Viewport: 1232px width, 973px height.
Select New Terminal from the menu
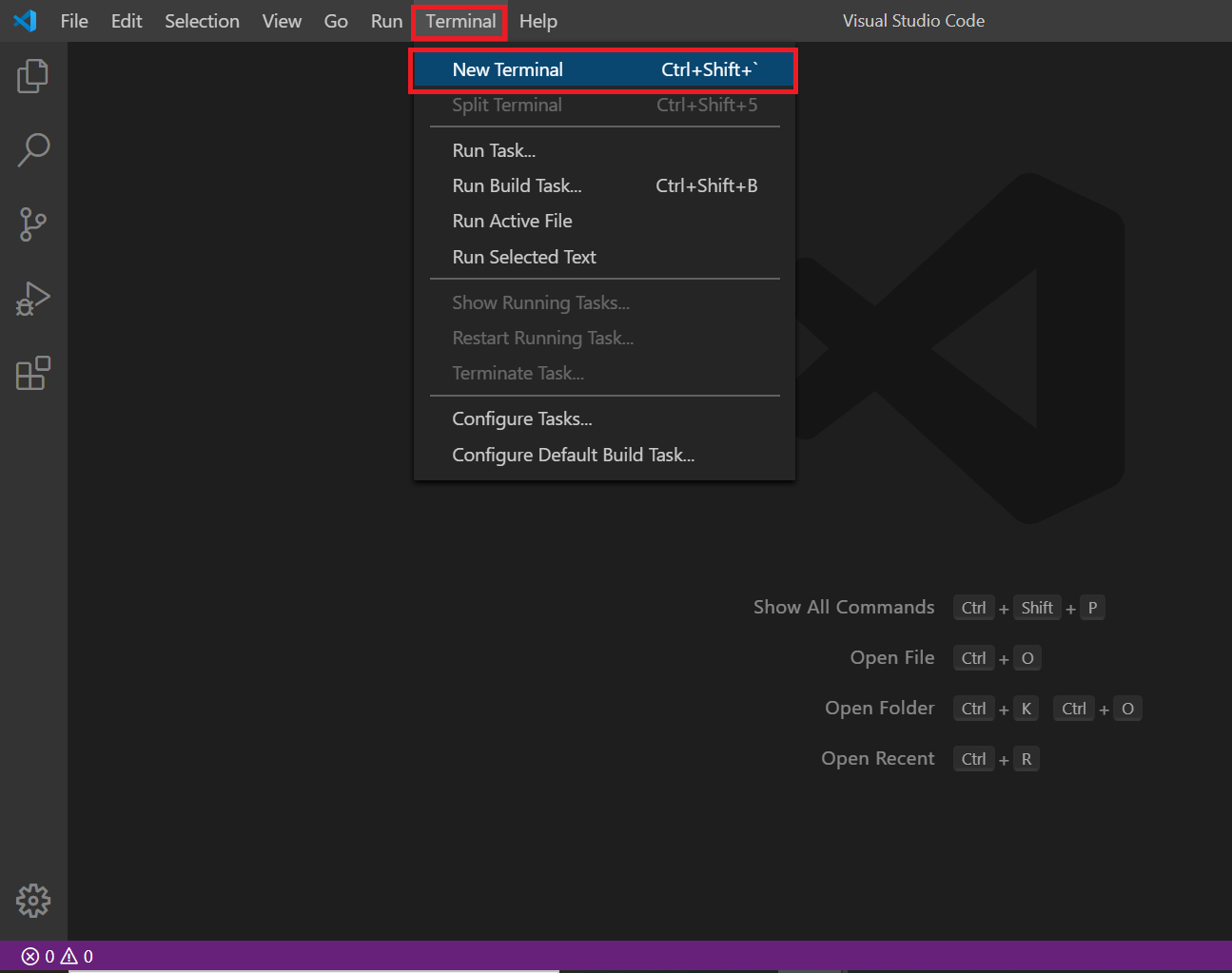pos(508,69)
